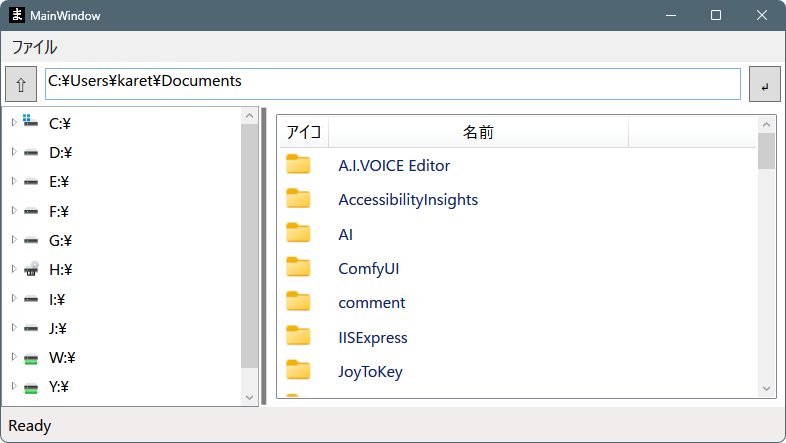Click the D: drive icon

pyautogui.click(x=31, y=152)
